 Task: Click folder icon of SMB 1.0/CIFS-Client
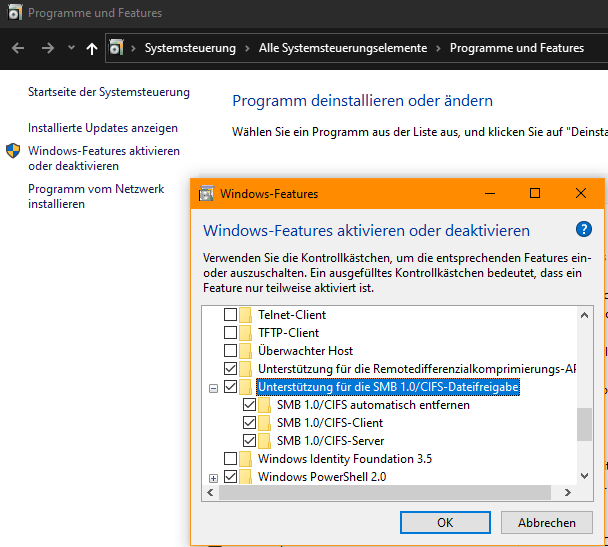click(264, 423)
